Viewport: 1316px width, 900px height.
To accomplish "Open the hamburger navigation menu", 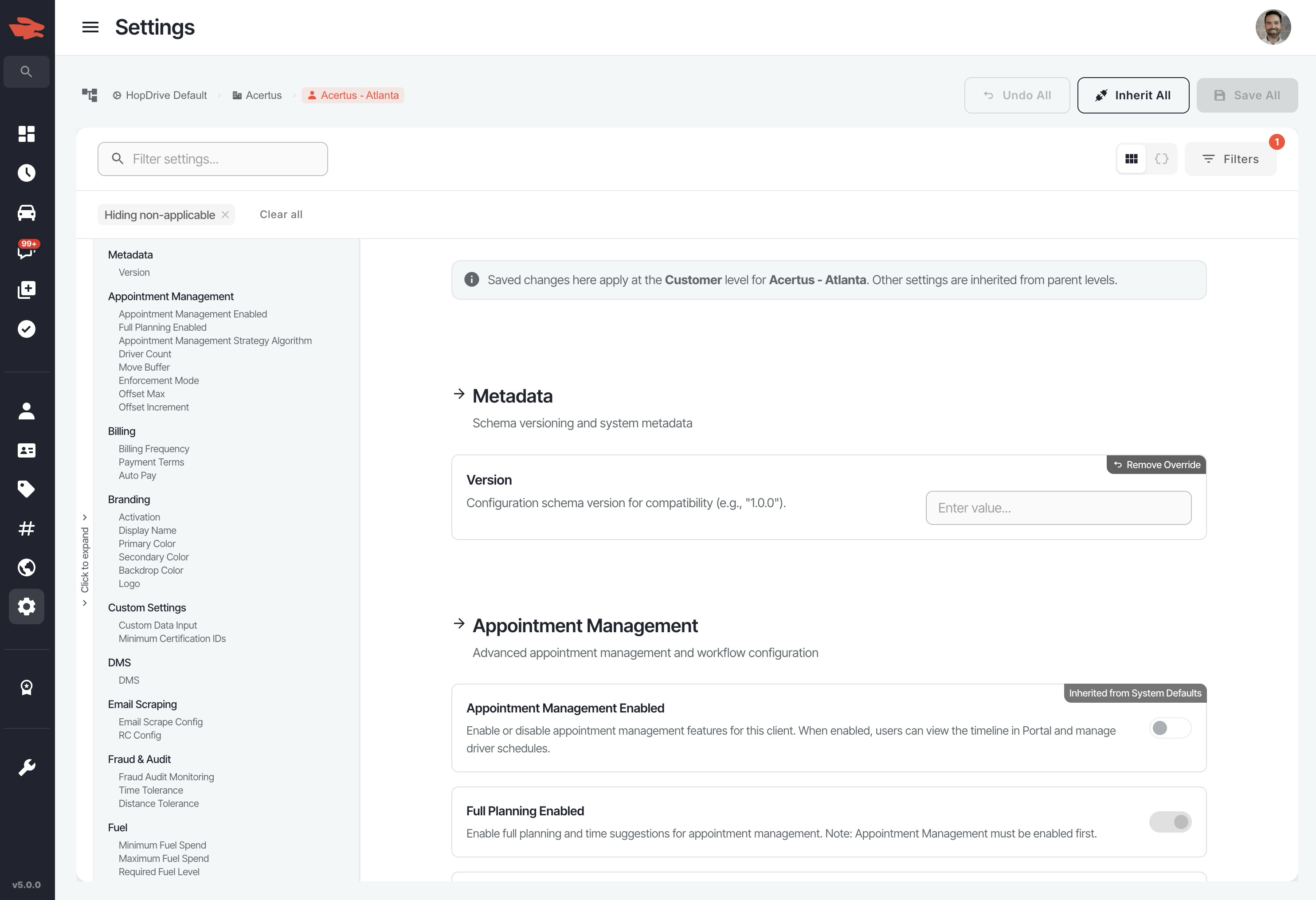I will [x=90, y=27].
